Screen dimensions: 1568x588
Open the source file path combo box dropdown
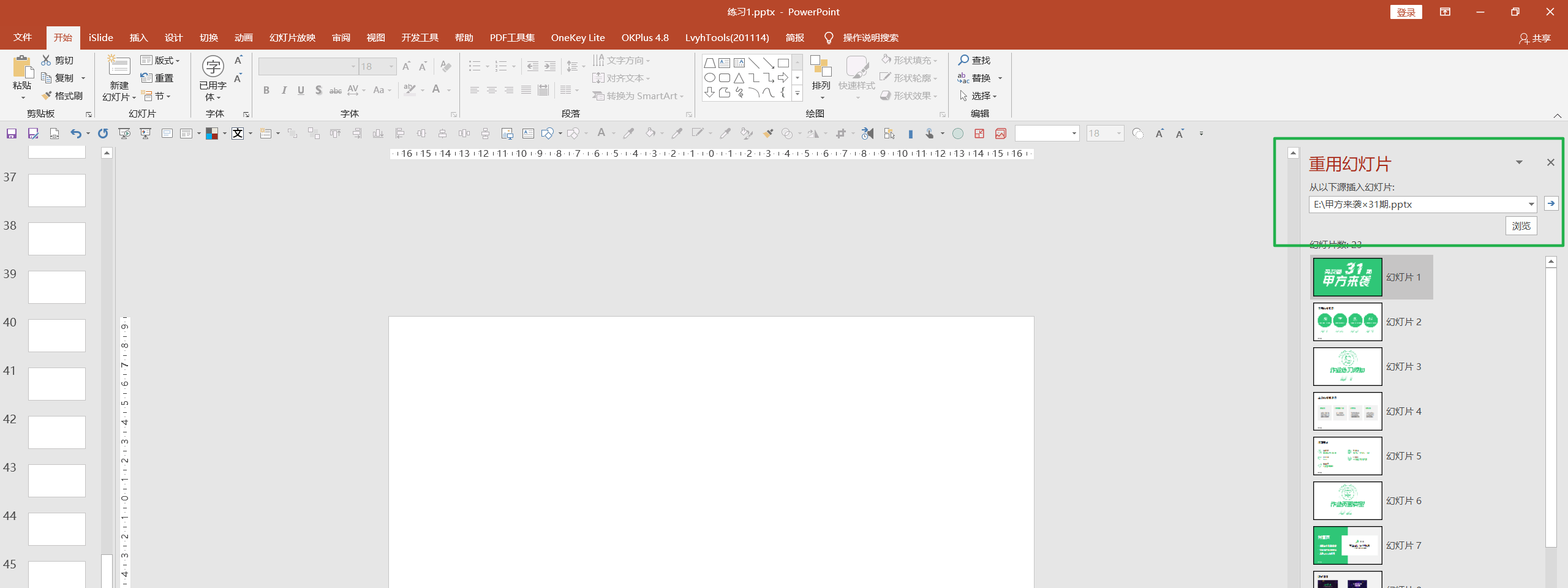click(x=1531, y=205)
